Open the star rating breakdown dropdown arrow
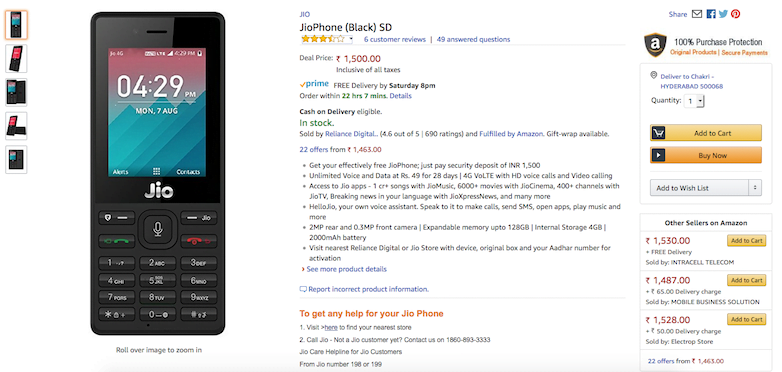Viewport: 782px width, 372px height. pos(351,39)
